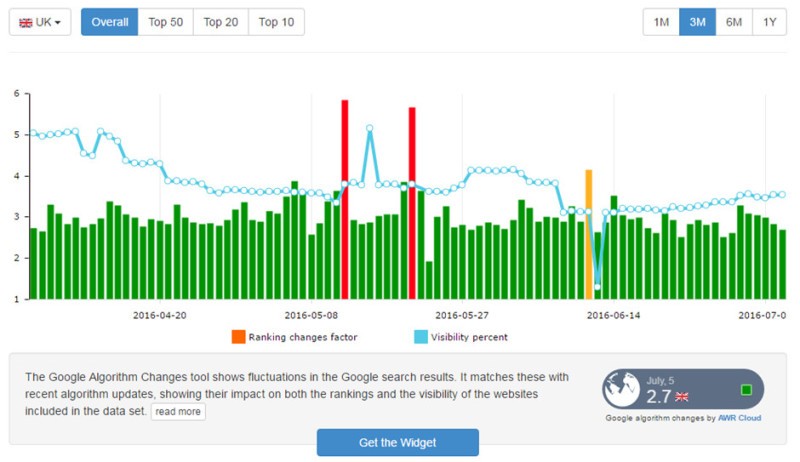Click the lowest visibility point near 2016-06-14

click(597, 287)
